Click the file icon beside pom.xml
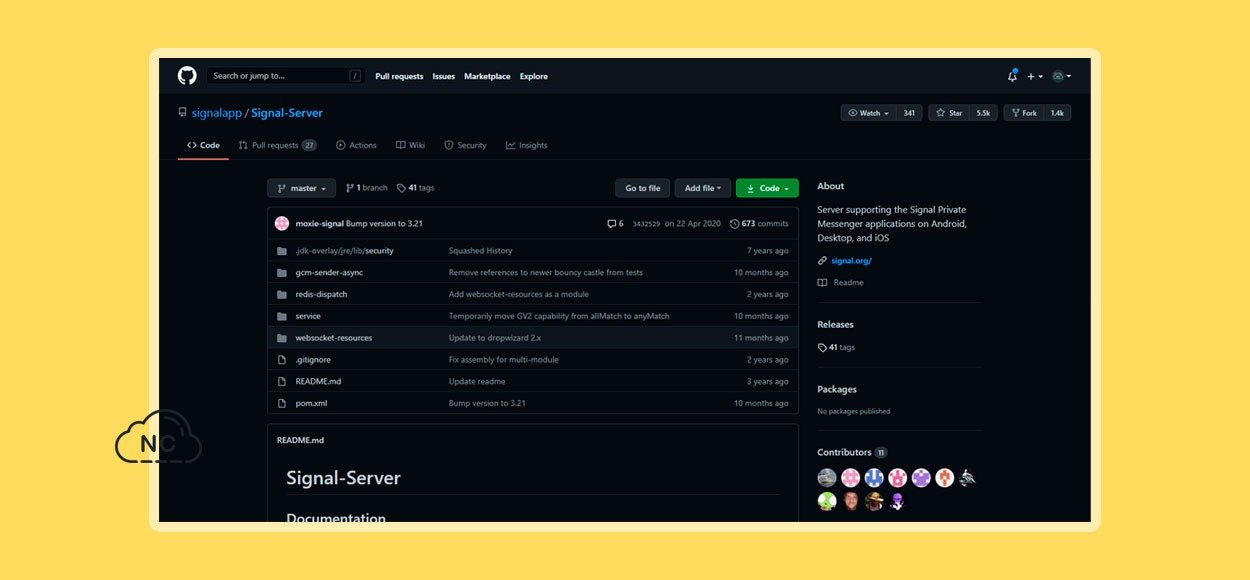Image resolution: width=1250 pixels, height=580 pixels. pyautogui.click(x=282, y=404)
